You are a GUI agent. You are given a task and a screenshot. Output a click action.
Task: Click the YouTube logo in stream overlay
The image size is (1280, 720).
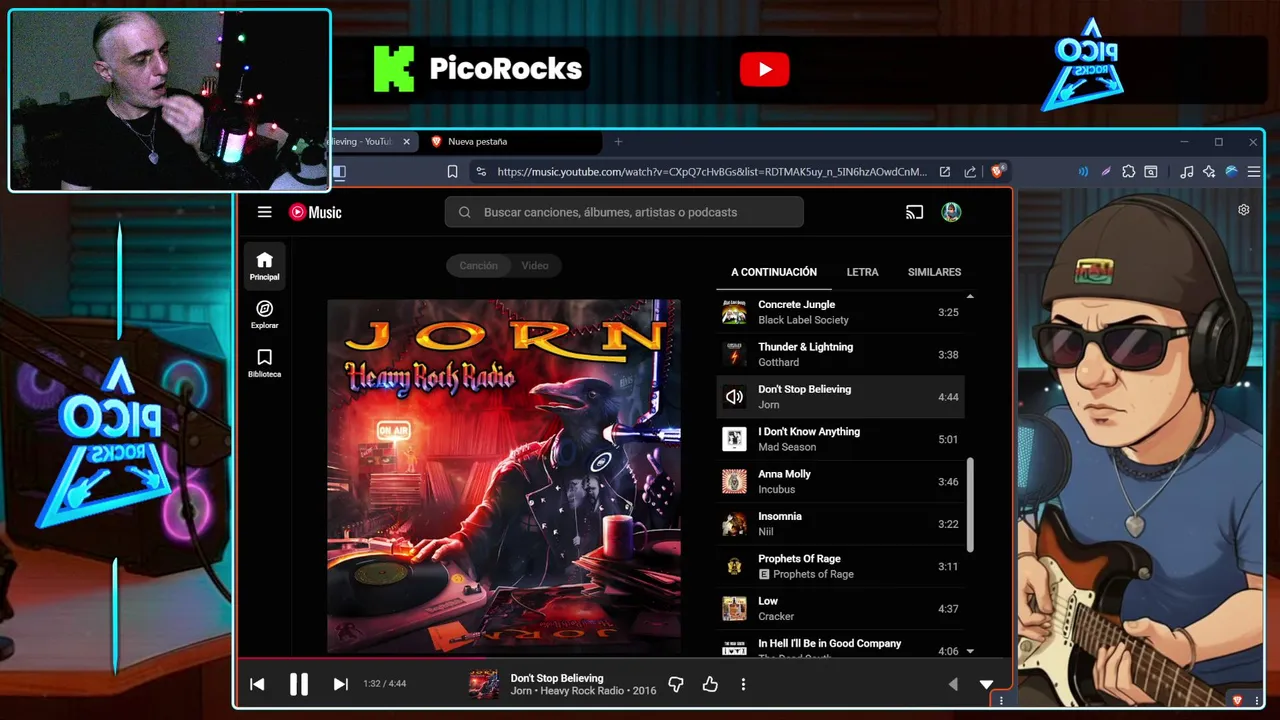[x=765, y=69]
